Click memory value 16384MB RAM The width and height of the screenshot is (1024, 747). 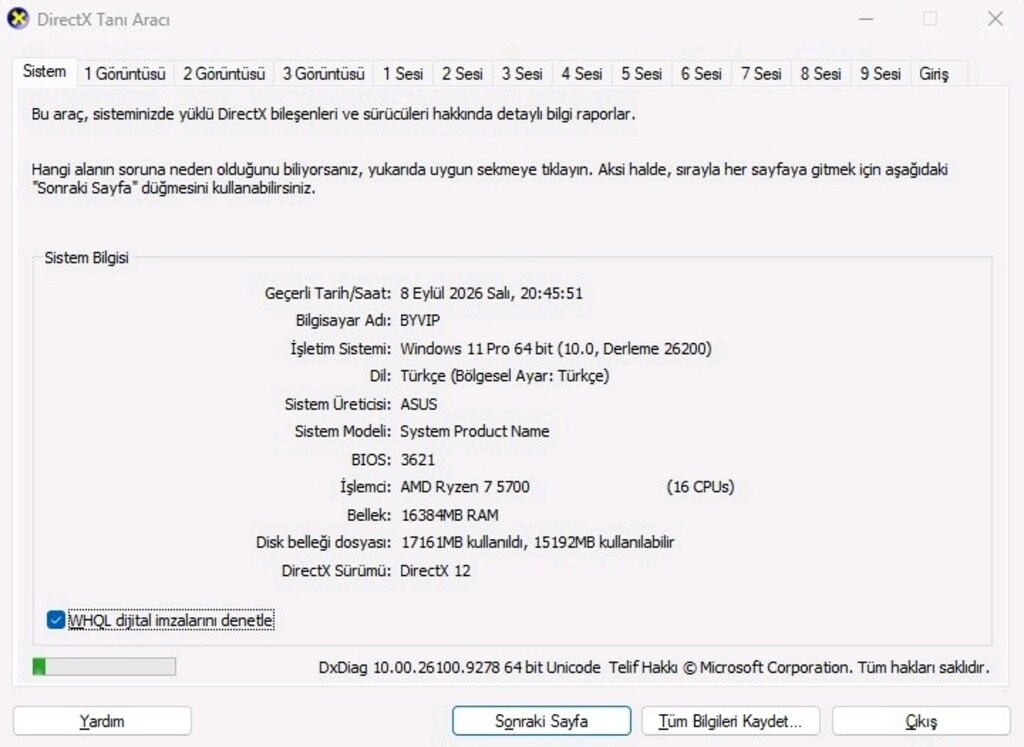tap(450, 515)
